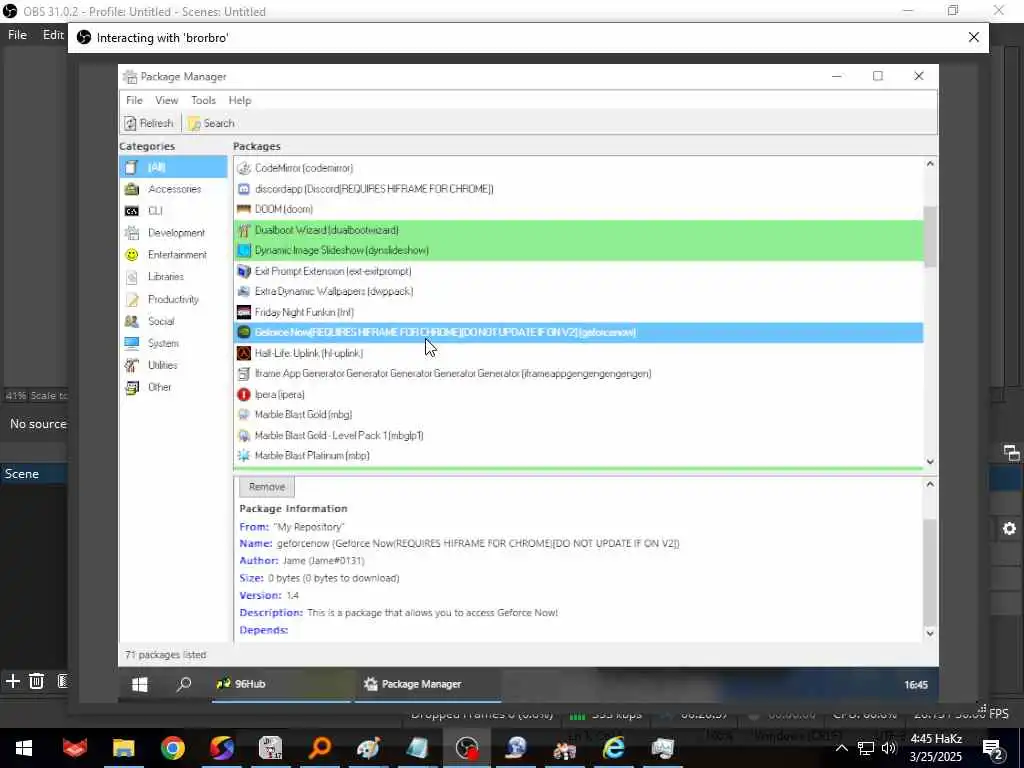Click the Iframe App Generator icon

pos(244,374)
